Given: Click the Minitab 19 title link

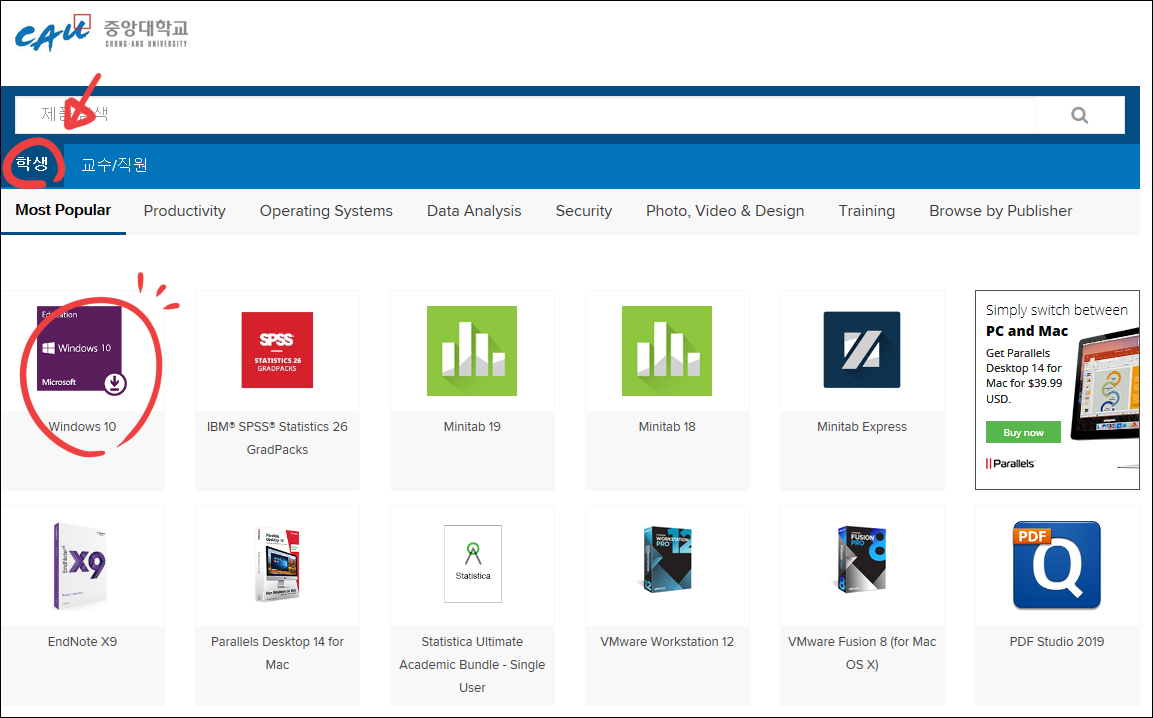Looking at the screenshot, I should pos(472,427).
